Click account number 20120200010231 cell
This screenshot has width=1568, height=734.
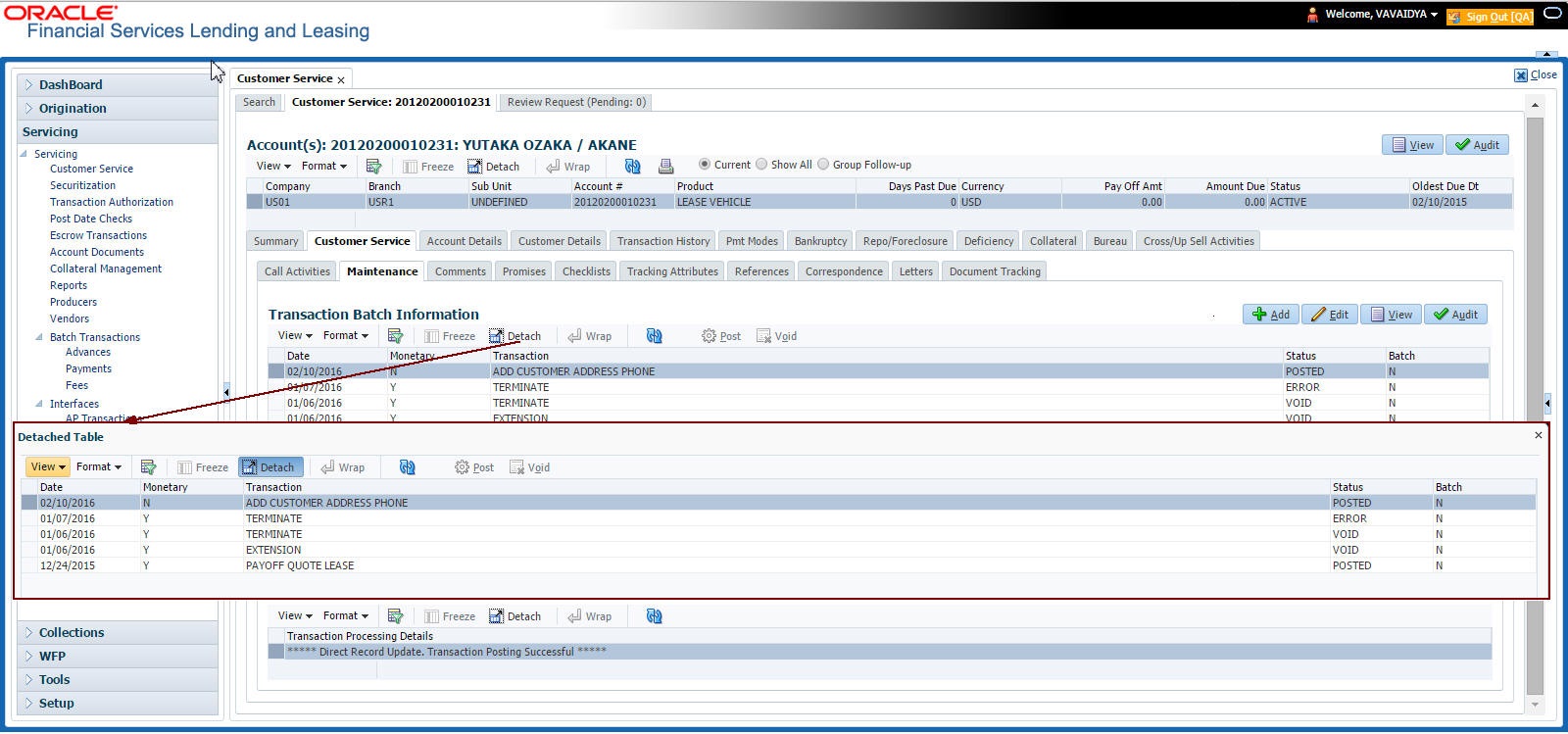tap(623, 202)
